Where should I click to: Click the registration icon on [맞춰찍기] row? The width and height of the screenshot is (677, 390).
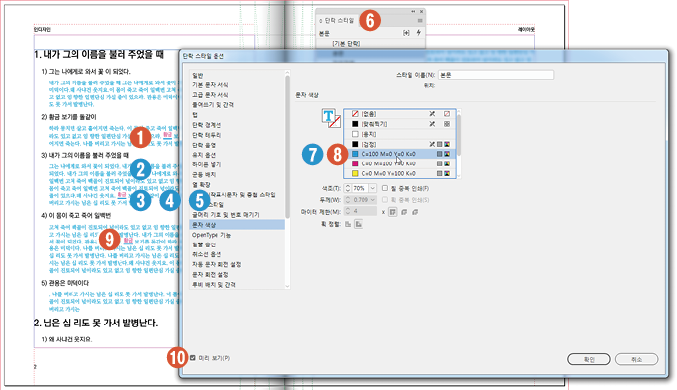pyautogui.click(x=447, y=124)
